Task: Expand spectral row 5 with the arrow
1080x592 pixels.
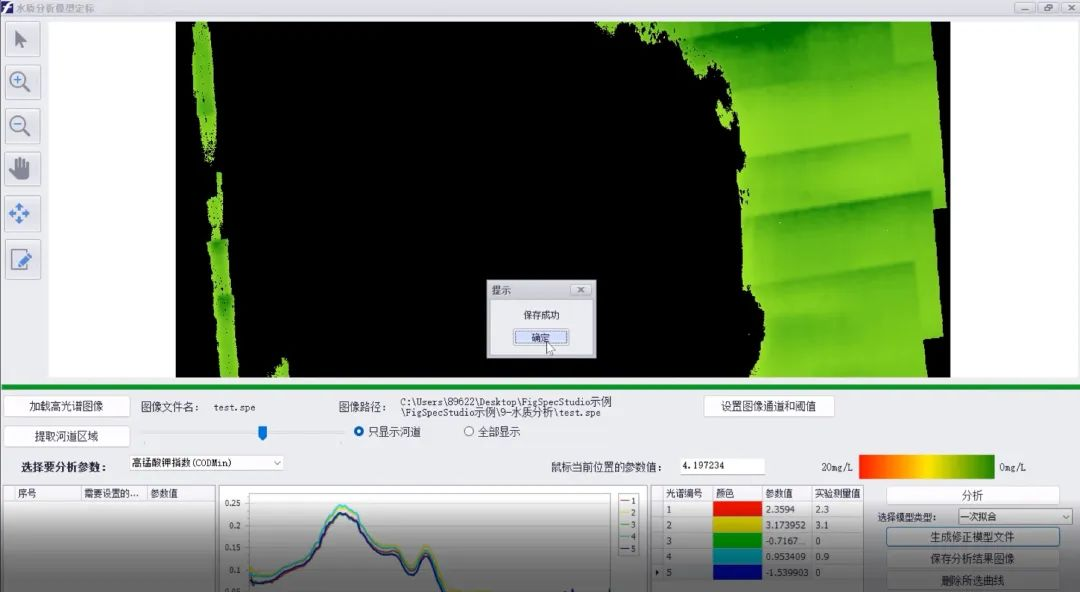Action: click(657, 574)
